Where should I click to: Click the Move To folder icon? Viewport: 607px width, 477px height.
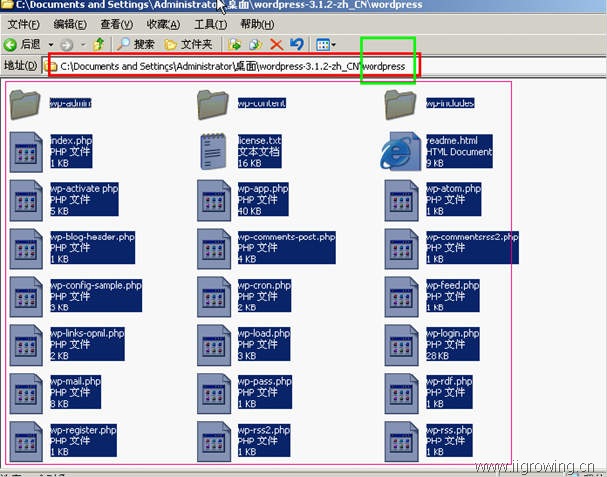point(235,45)
